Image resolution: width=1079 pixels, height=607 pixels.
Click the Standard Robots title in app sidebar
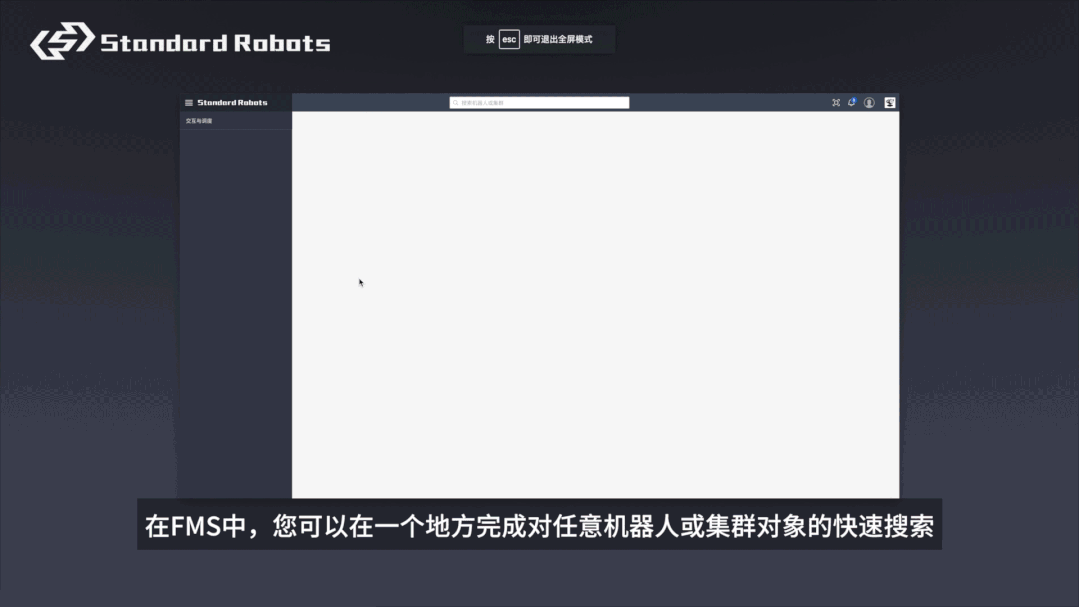[x=233, y=103]
